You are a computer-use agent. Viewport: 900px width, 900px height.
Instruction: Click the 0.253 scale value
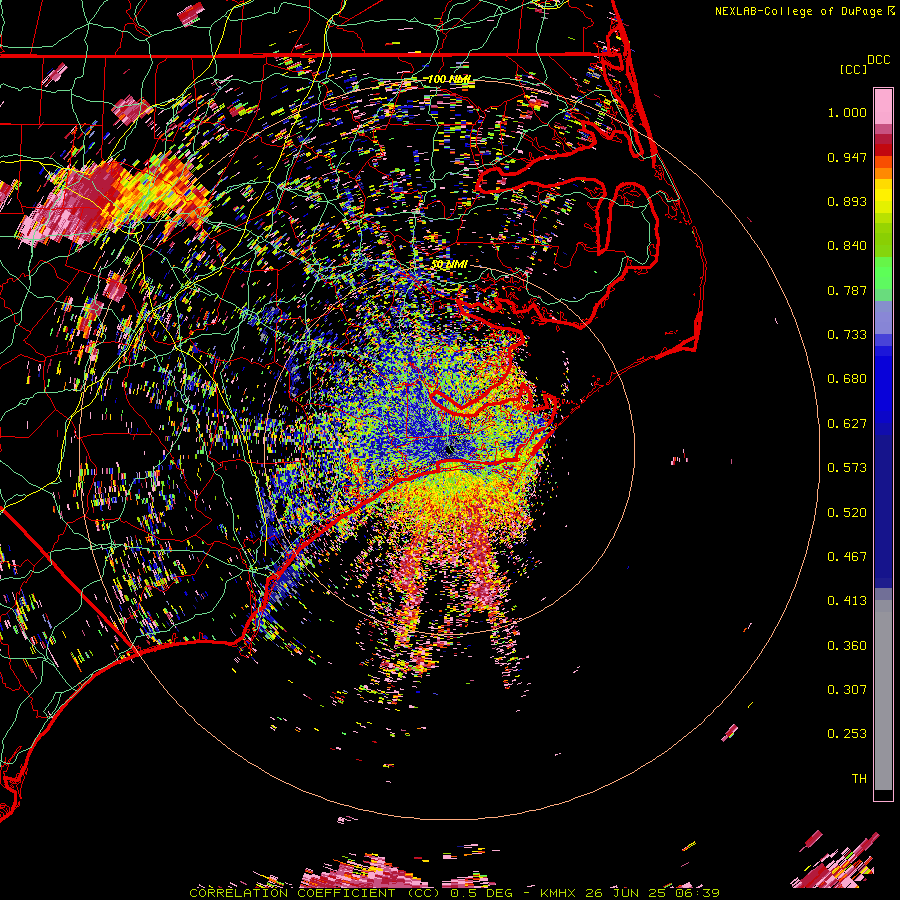click(847, 734)
